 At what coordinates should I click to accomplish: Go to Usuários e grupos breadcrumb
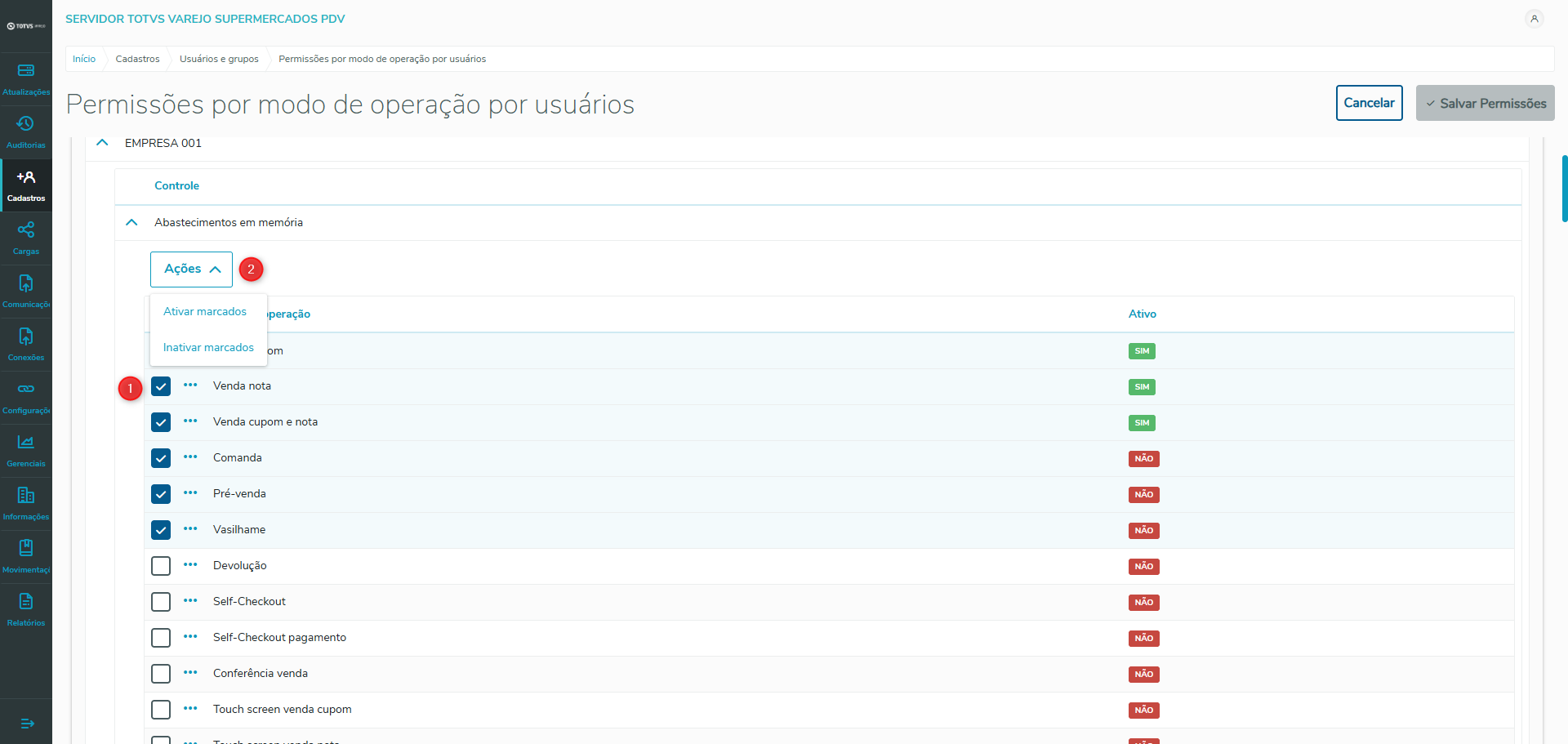(x=219, y=59)
